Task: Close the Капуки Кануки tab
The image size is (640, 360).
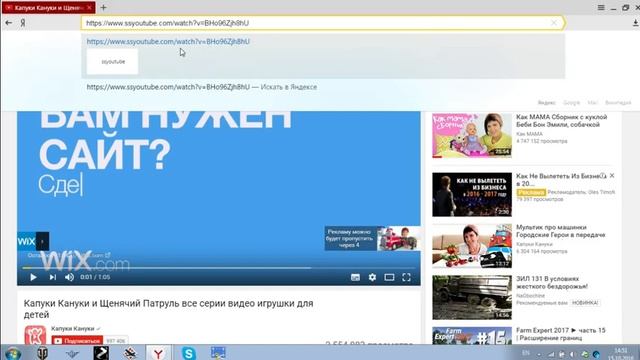Action: point(89,7)
